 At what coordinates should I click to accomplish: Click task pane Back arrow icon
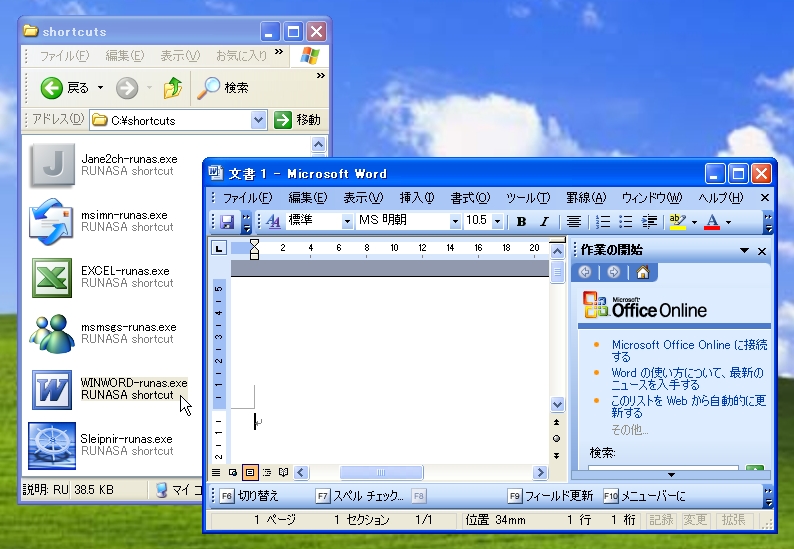pos(585,272)
